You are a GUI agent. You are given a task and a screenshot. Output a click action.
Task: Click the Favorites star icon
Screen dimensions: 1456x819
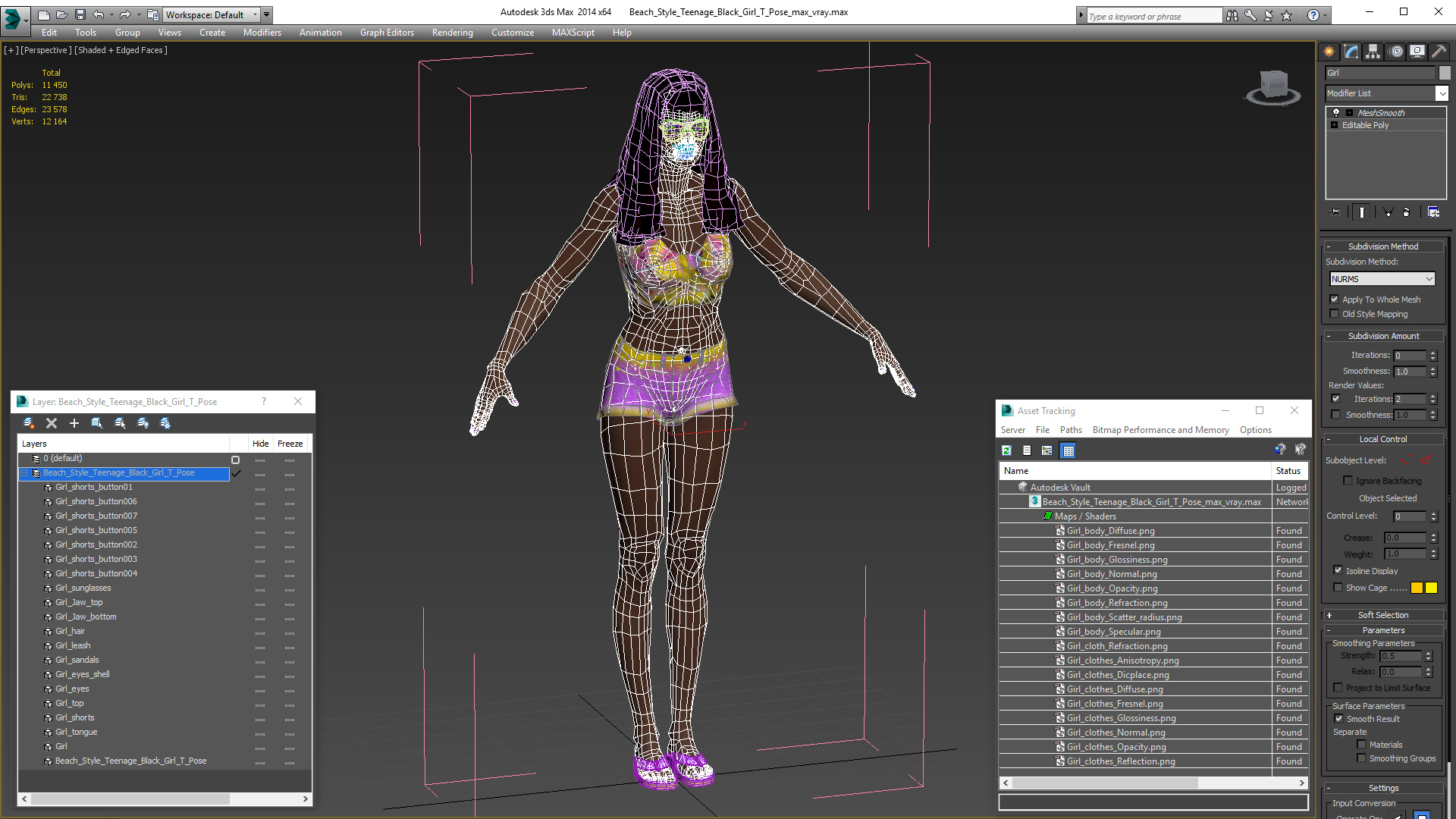pos(1287,15)
